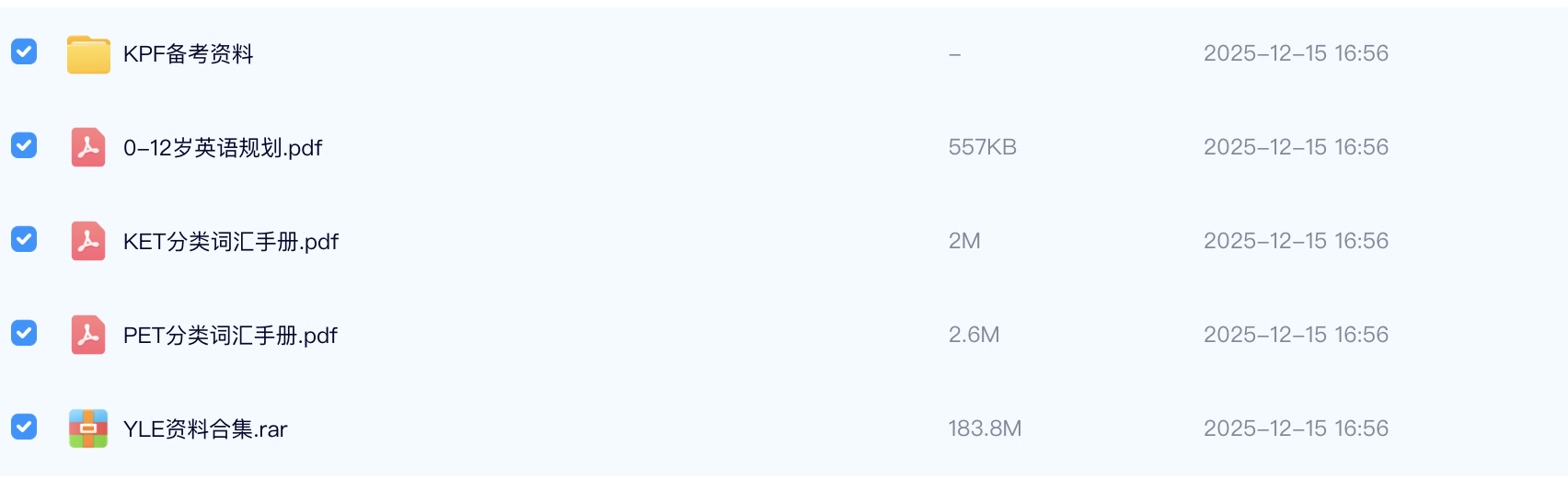Deselect the KET分类词汇手册.pdf checkbox

coord(24,239)
